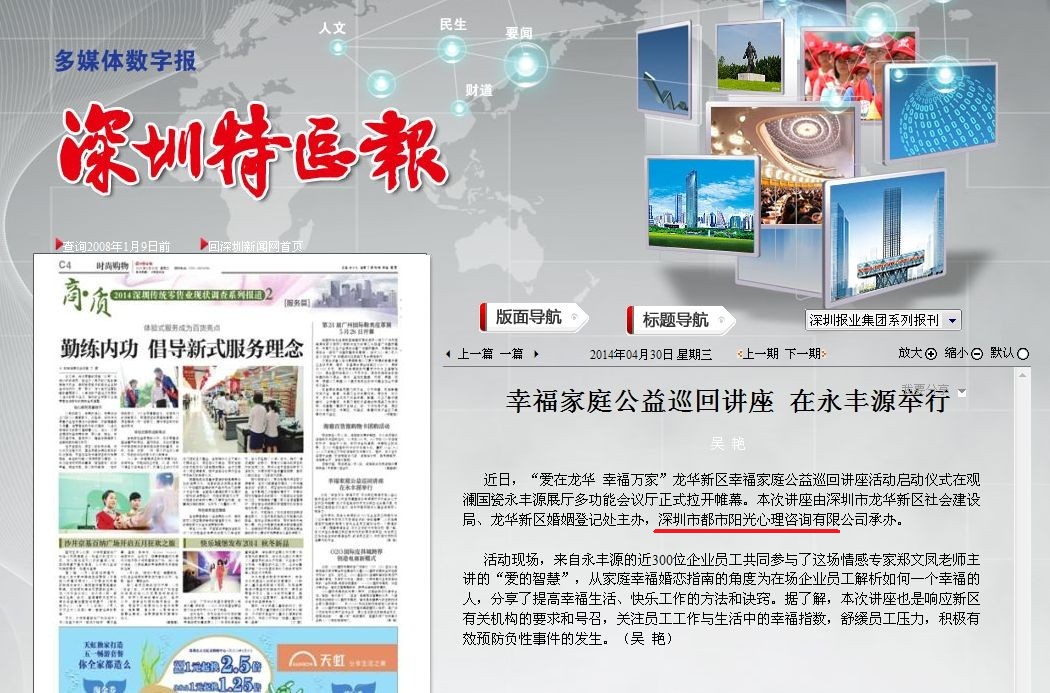1050x693 pixels.
Task: Open the 要闻 section label
Action: (x=518, y=33)
